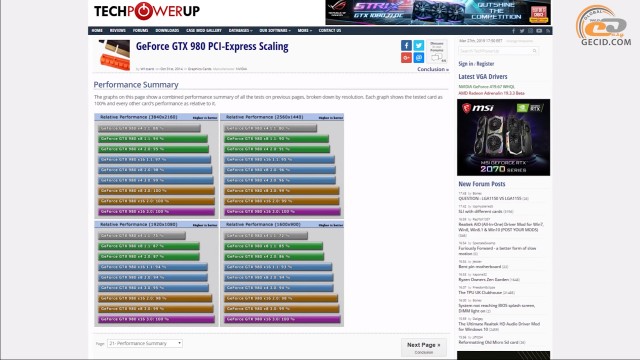
Task: Click the TechPowerUp logo
Action: (147, 11)
